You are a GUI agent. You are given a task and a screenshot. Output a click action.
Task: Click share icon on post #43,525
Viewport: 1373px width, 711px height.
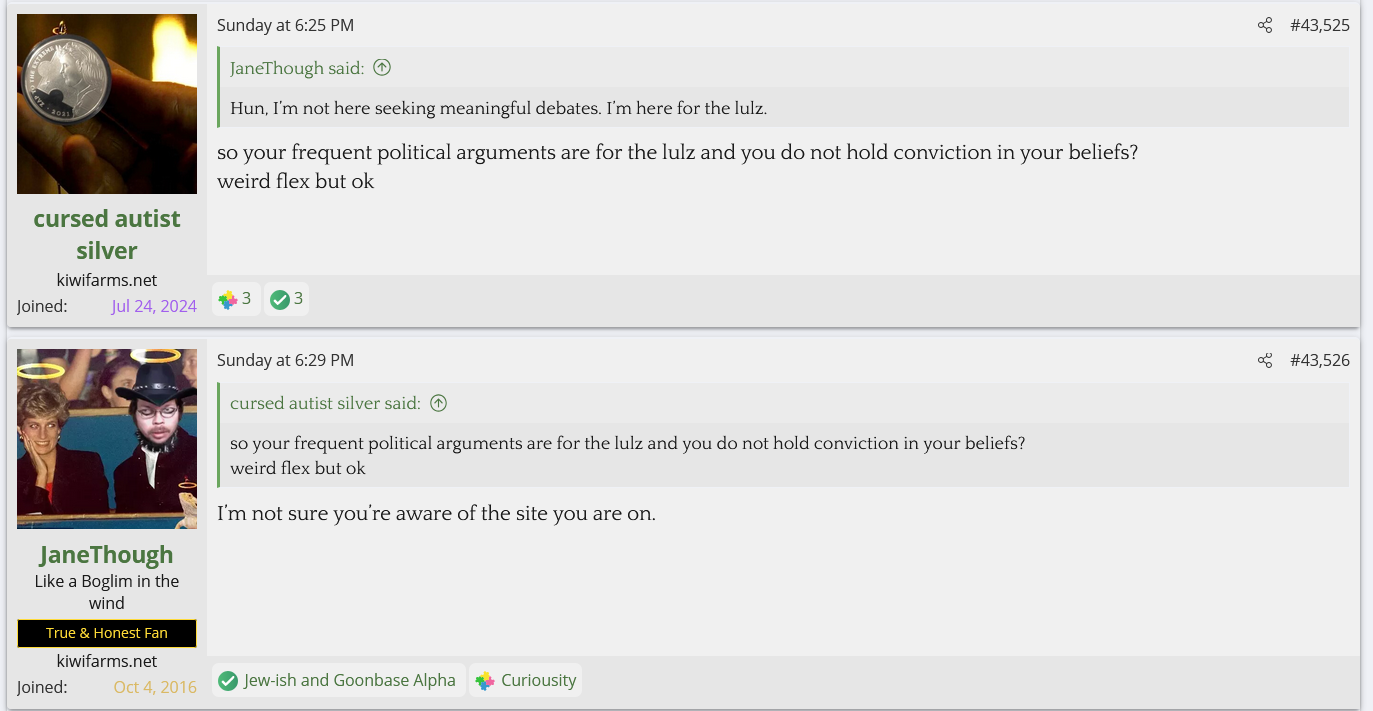[x=1265, y=26]
